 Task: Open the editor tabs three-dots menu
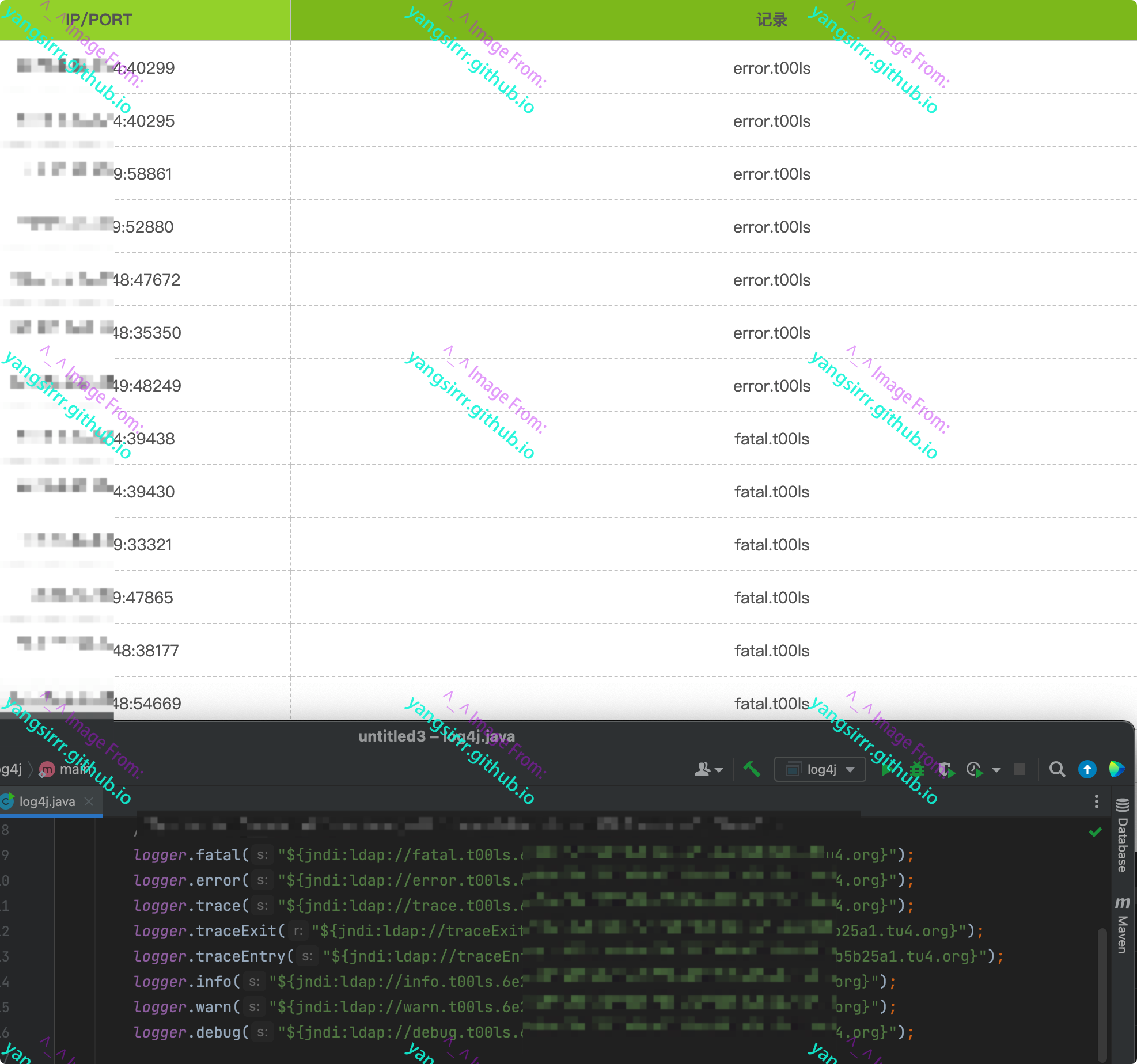click(x=1096, y=801)
